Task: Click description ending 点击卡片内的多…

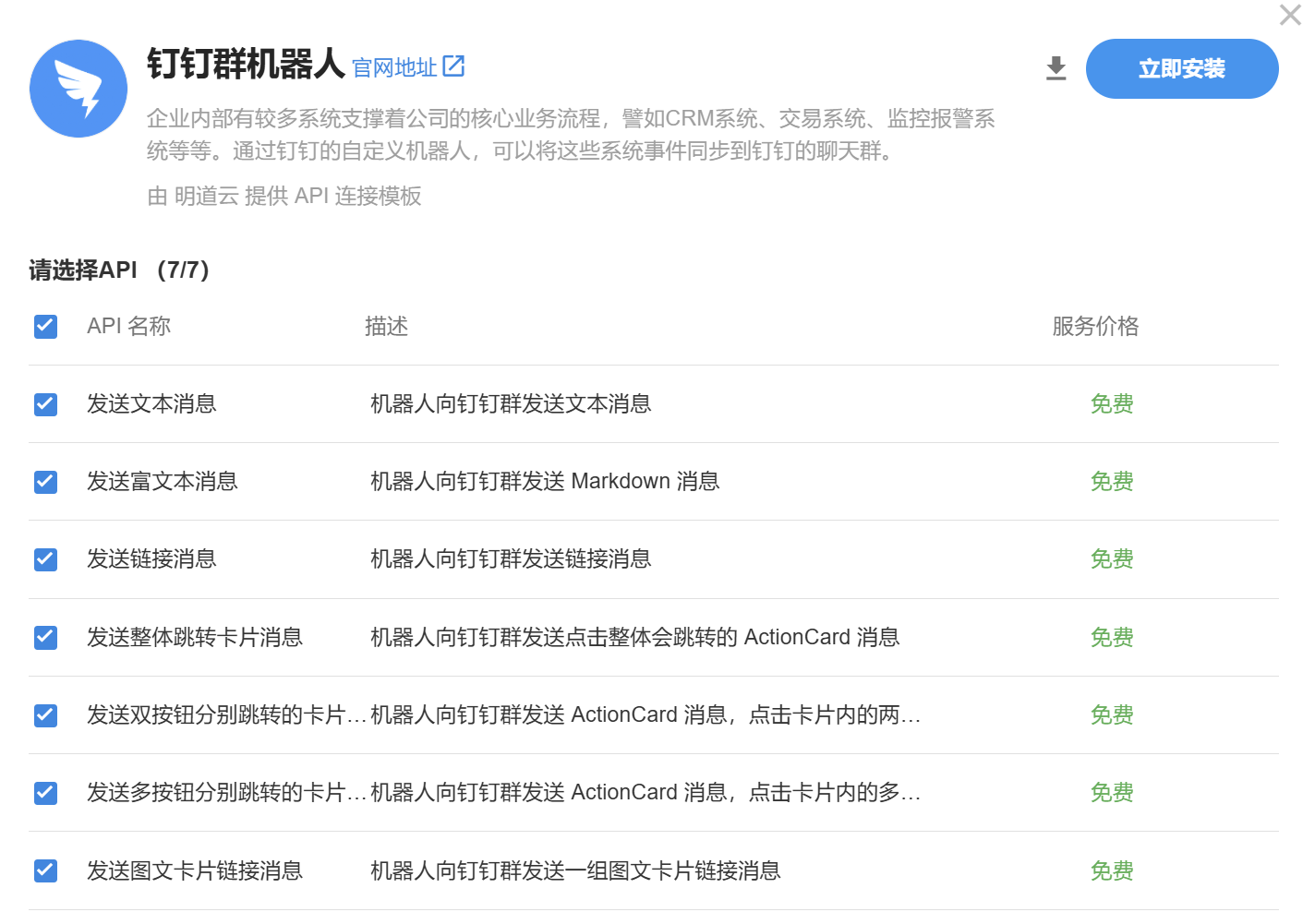Action: coord(645,793)
